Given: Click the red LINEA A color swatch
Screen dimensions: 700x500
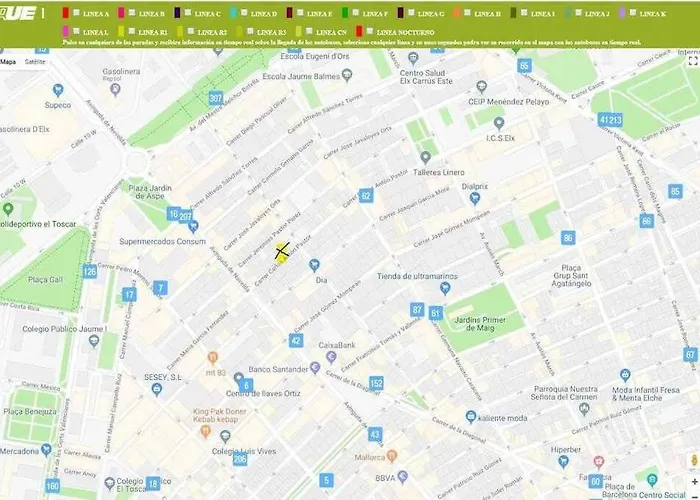Looking at the screenshot, I should tap(66, 13).
